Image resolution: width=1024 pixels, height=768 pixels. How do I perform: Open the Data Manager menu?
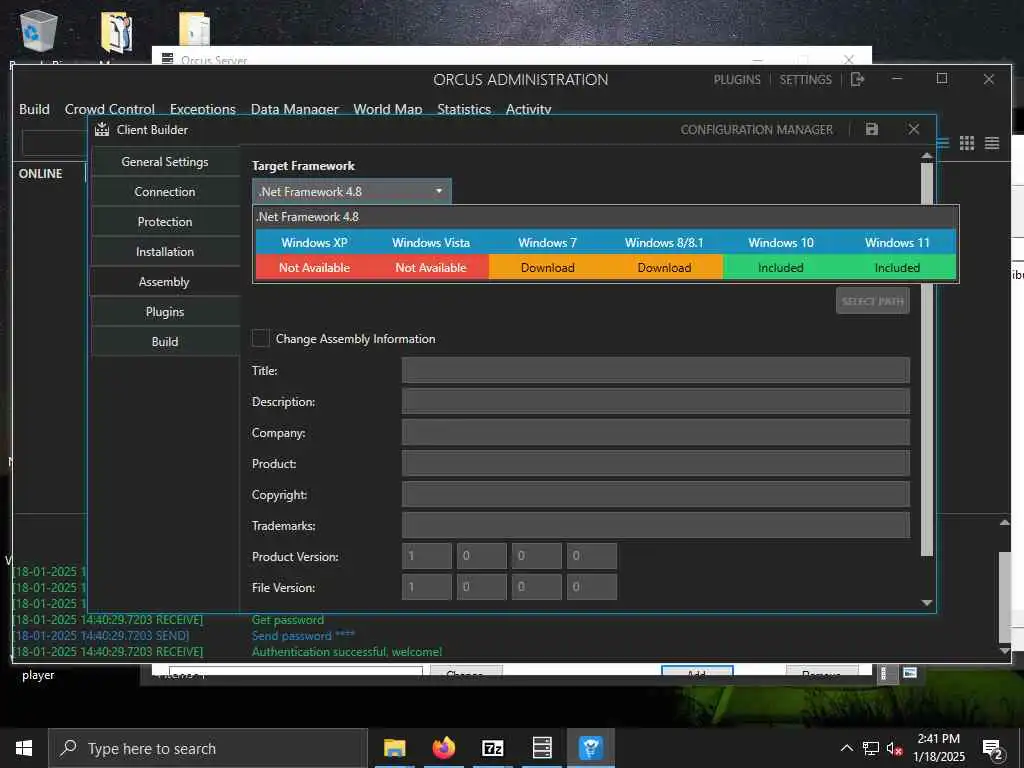(x=295, y=109)
